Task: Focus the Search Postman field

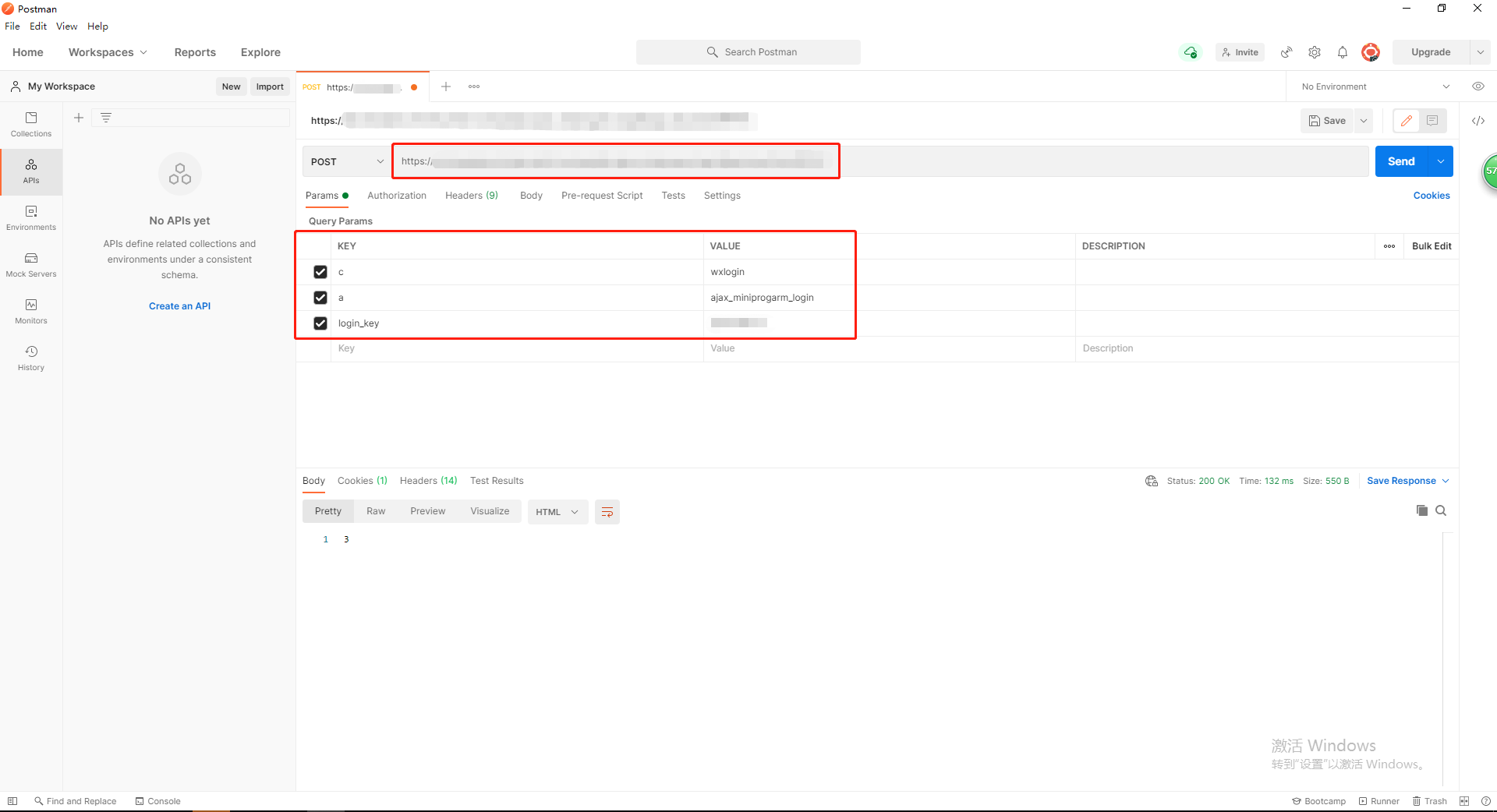Action: (748, 52)
